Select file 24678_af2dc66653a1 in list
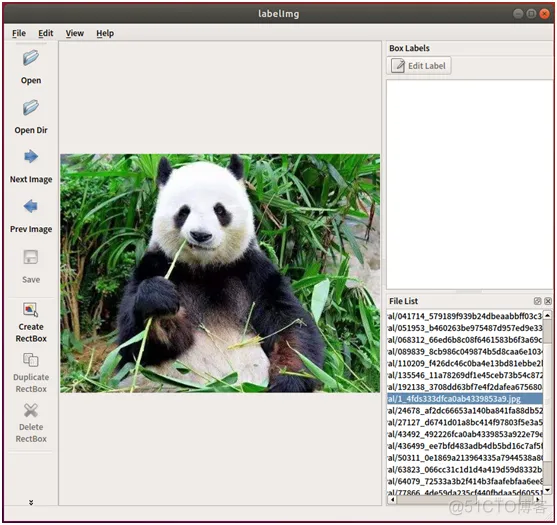 [x=465, y=411]
